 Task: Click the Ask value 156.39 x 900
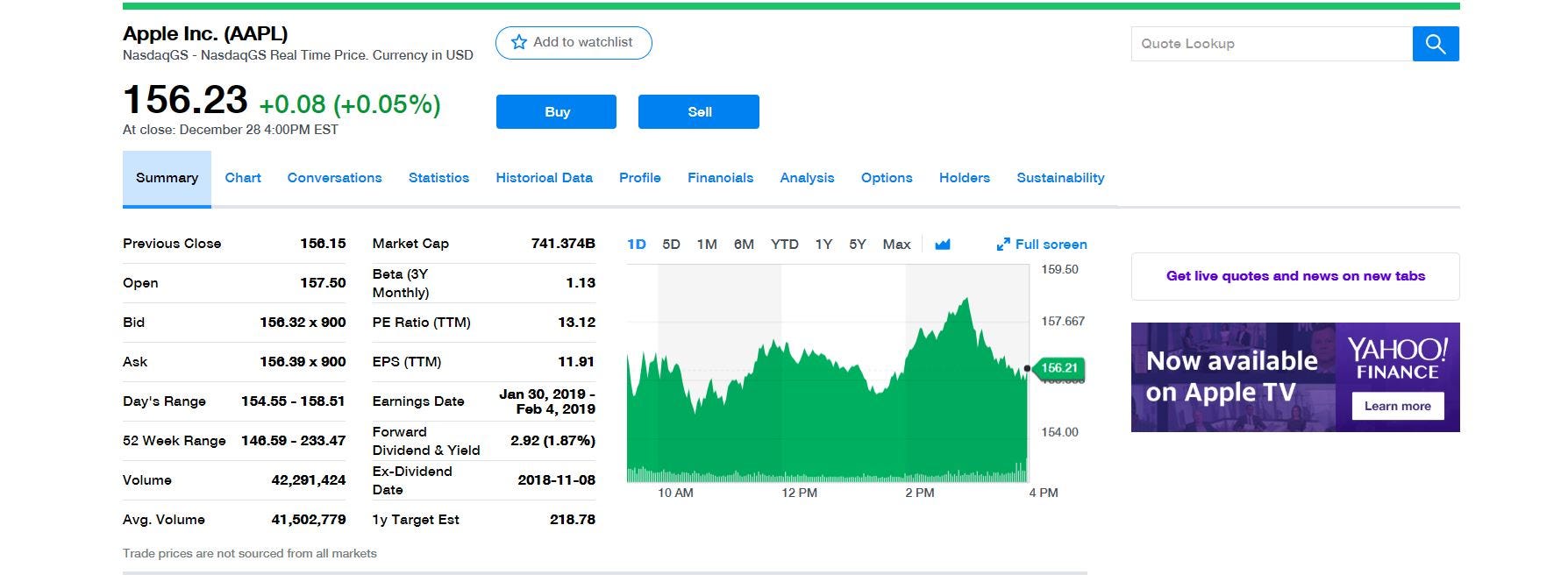tap(303, 362)
